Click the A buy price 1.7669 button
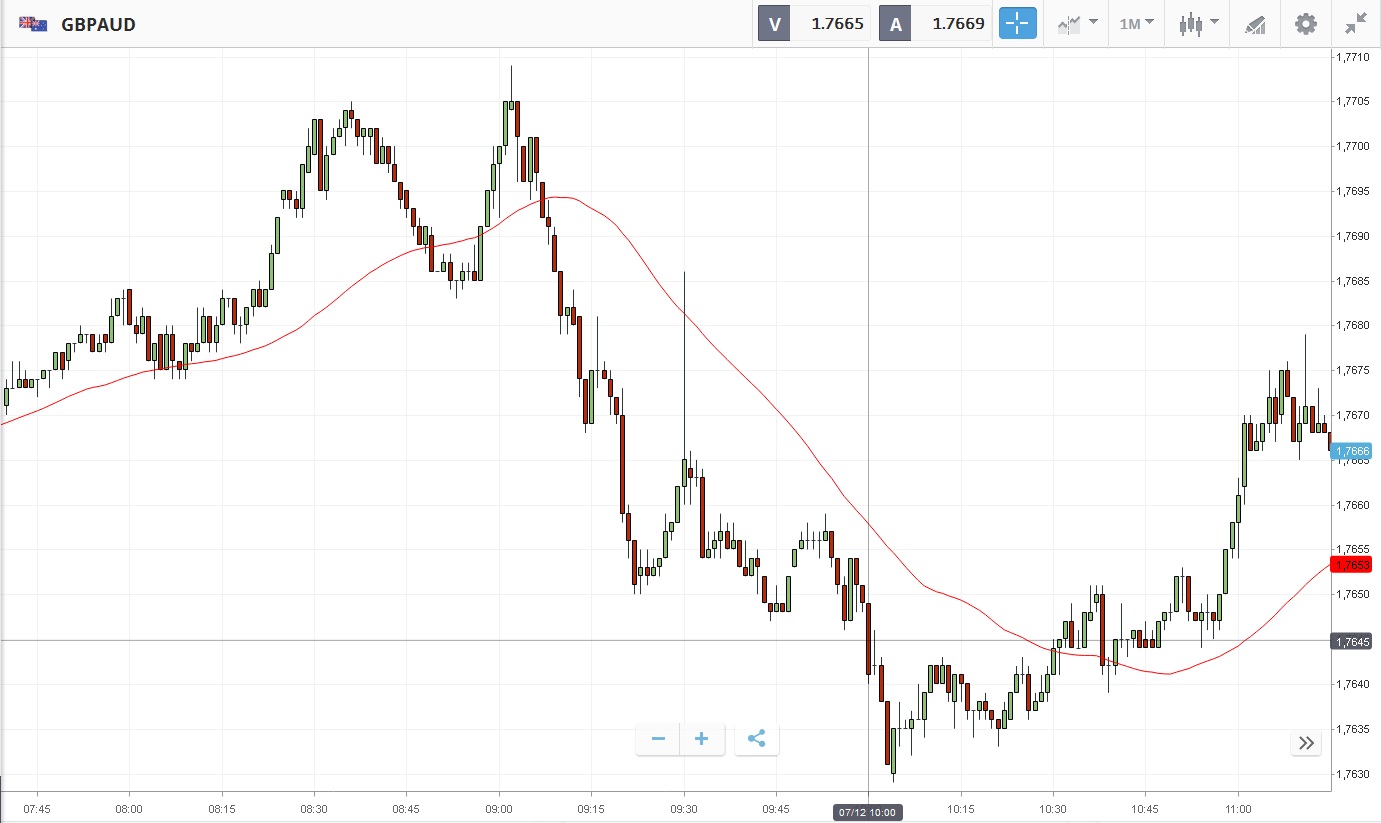 [x=935, y=24]
